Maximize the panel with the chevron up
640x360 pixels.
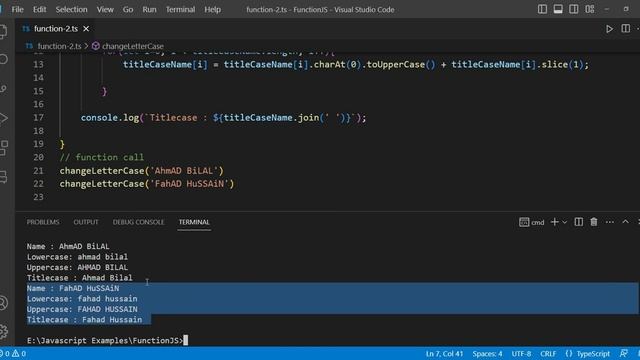pyautogui.click(x=625, y=222)
